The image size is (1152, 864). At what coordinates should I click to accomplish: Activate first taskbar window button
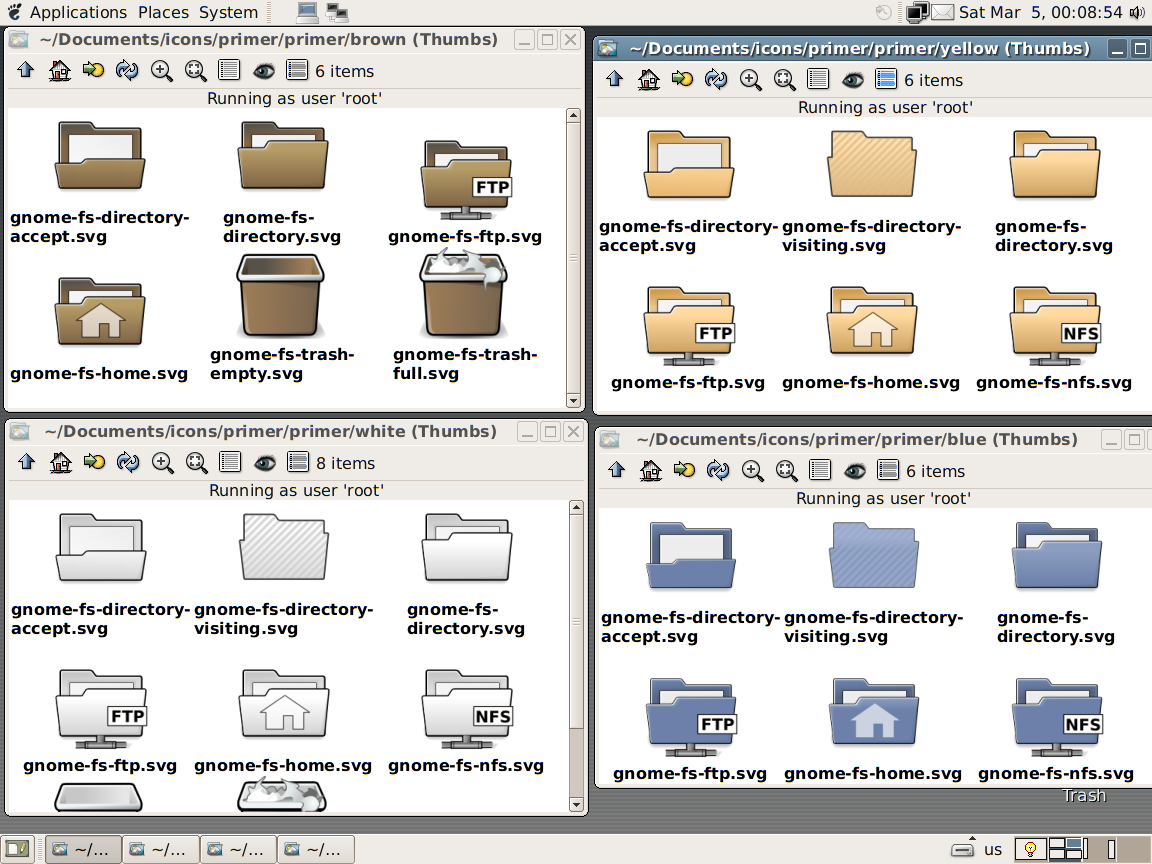pos(83,849)
